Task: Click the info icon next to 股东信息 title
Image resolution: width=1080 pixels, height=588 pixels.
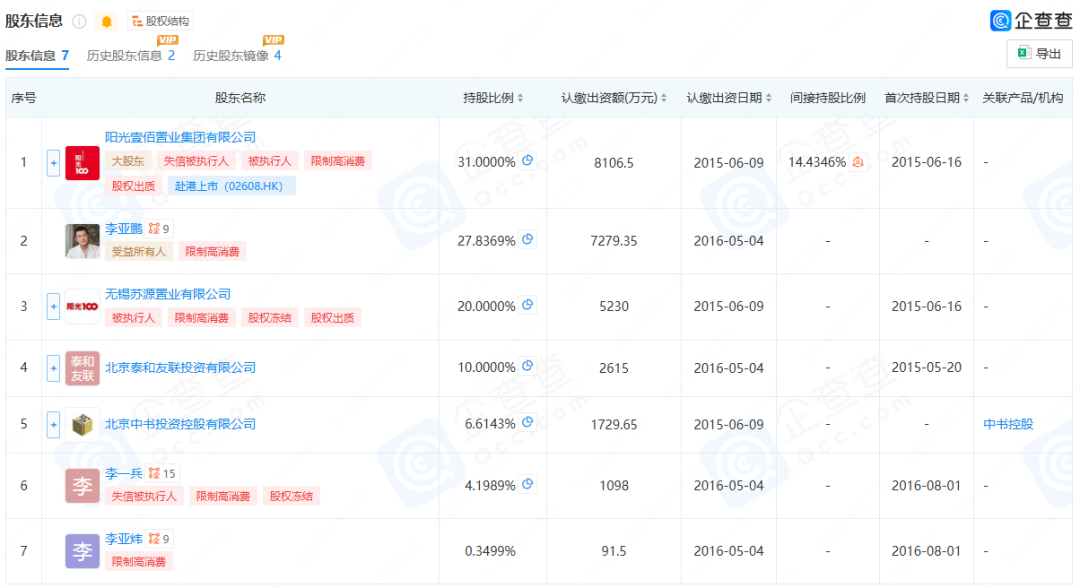Action: 79,21
